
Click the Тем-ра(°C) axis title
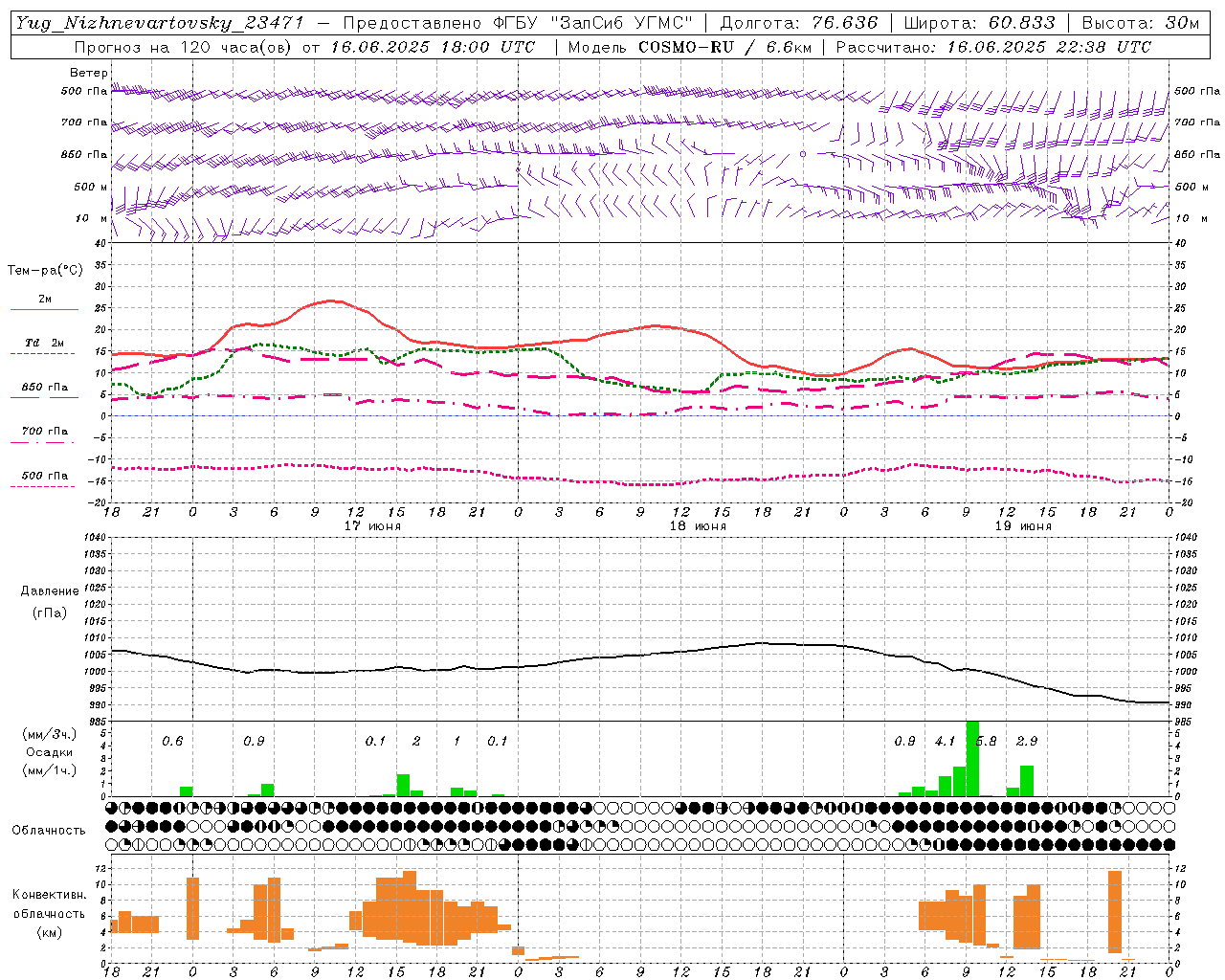(45, 271)
